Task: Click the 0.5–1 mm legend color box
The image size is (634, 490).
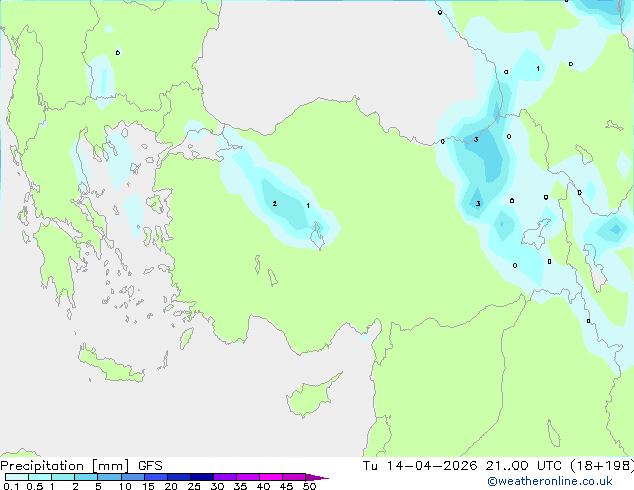Action: pyautogui.click(x=40, y=477)
